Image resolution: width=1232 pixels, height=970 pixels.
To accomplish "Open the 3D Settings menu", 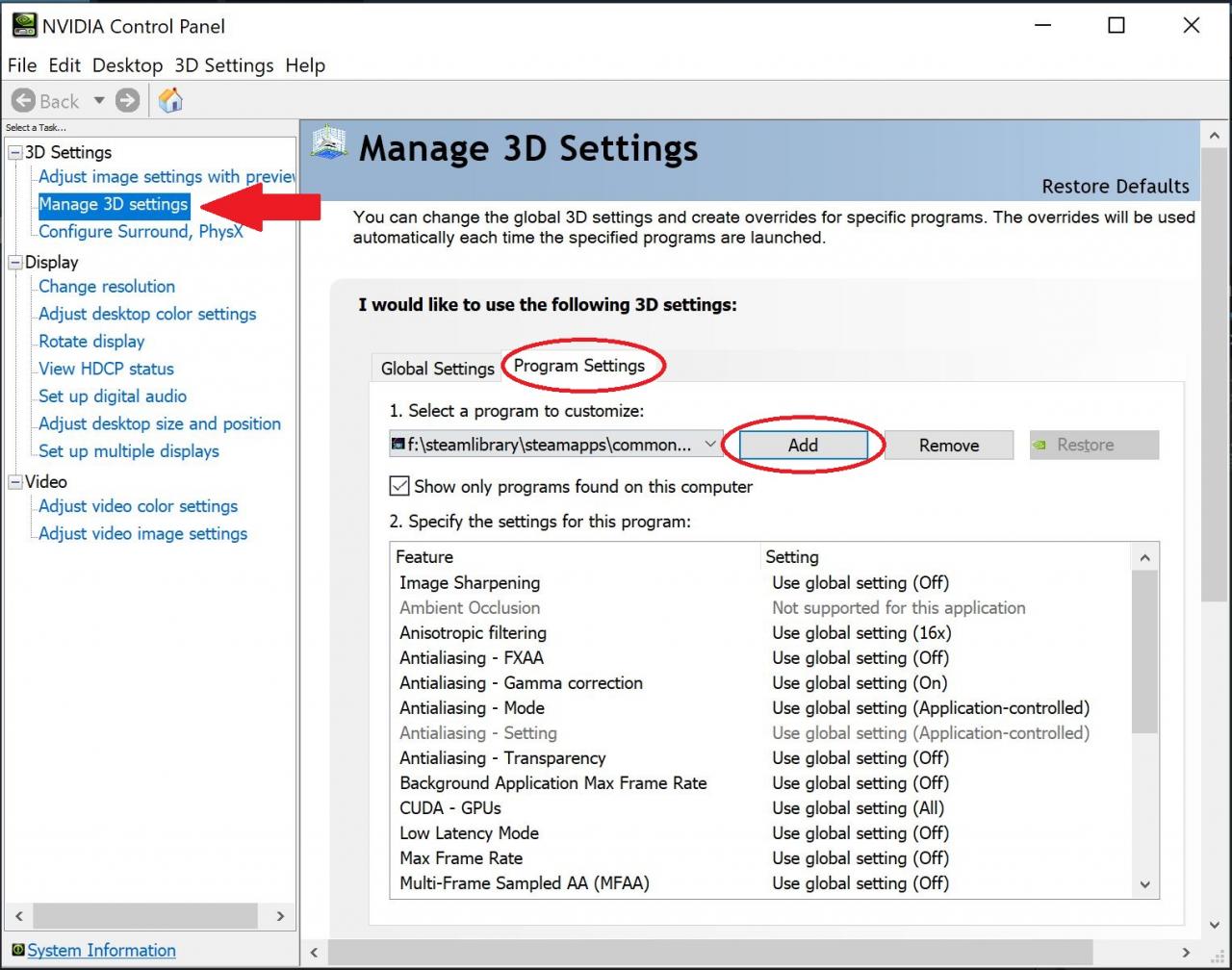I will click(x=223, y=65).
